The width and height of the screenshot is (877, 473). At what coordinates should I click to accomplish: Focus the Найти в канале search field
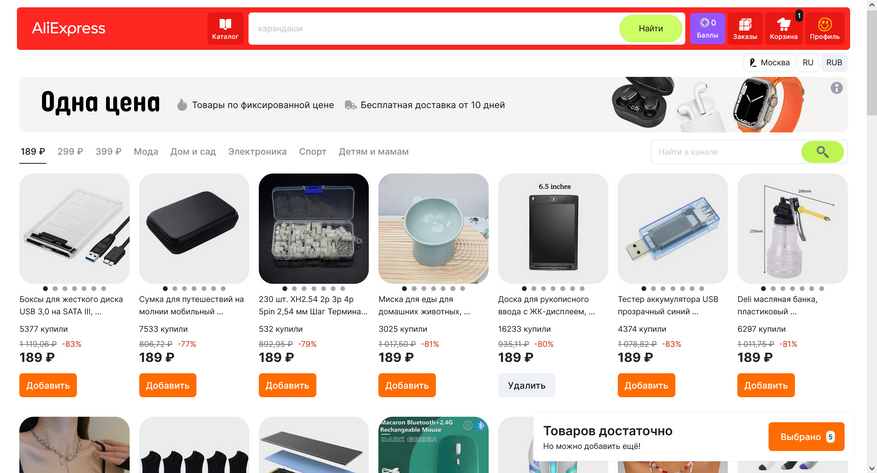click(726, 152)
